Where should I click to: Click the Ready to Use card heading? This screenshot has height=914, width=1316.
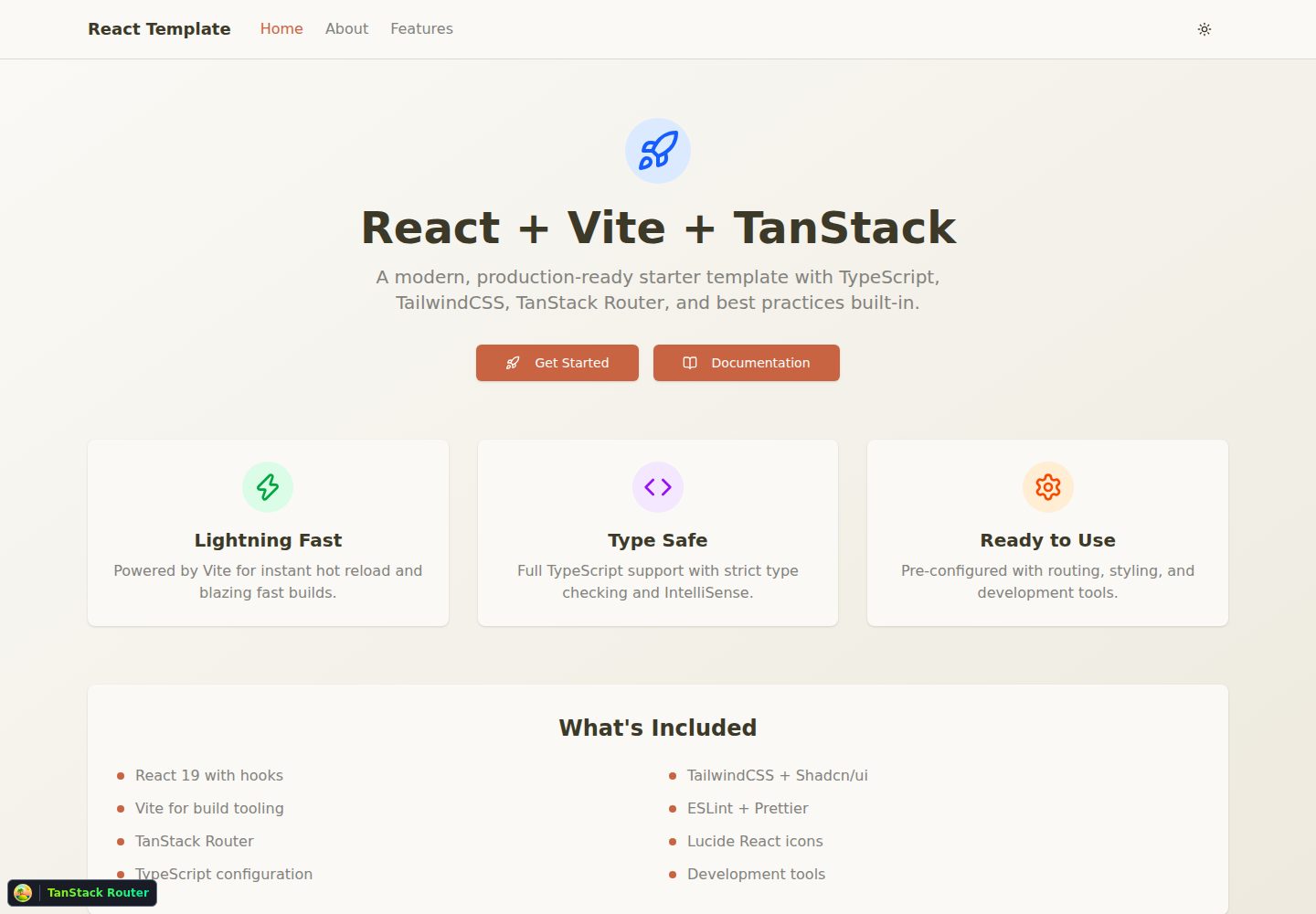[x=1047, y=540]
